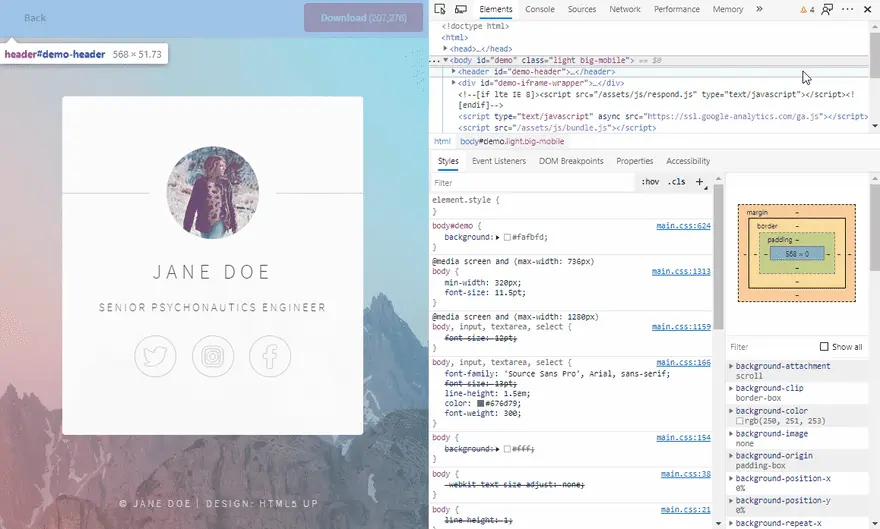Click the #fafbfd background color swatch
The width and height of the screenshot is (880, 529).
(507, 237)
